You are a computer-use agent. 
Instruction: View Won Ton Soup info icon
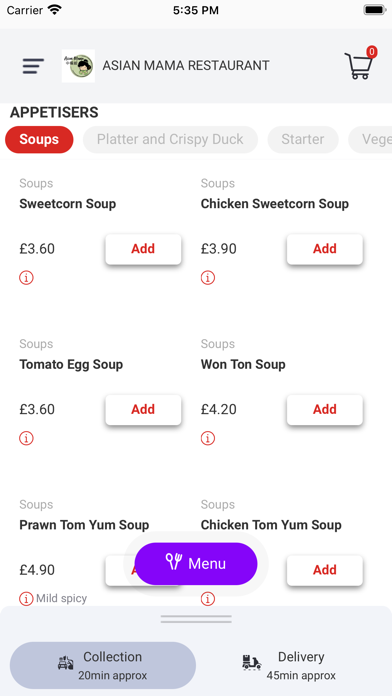pos(208,439)
